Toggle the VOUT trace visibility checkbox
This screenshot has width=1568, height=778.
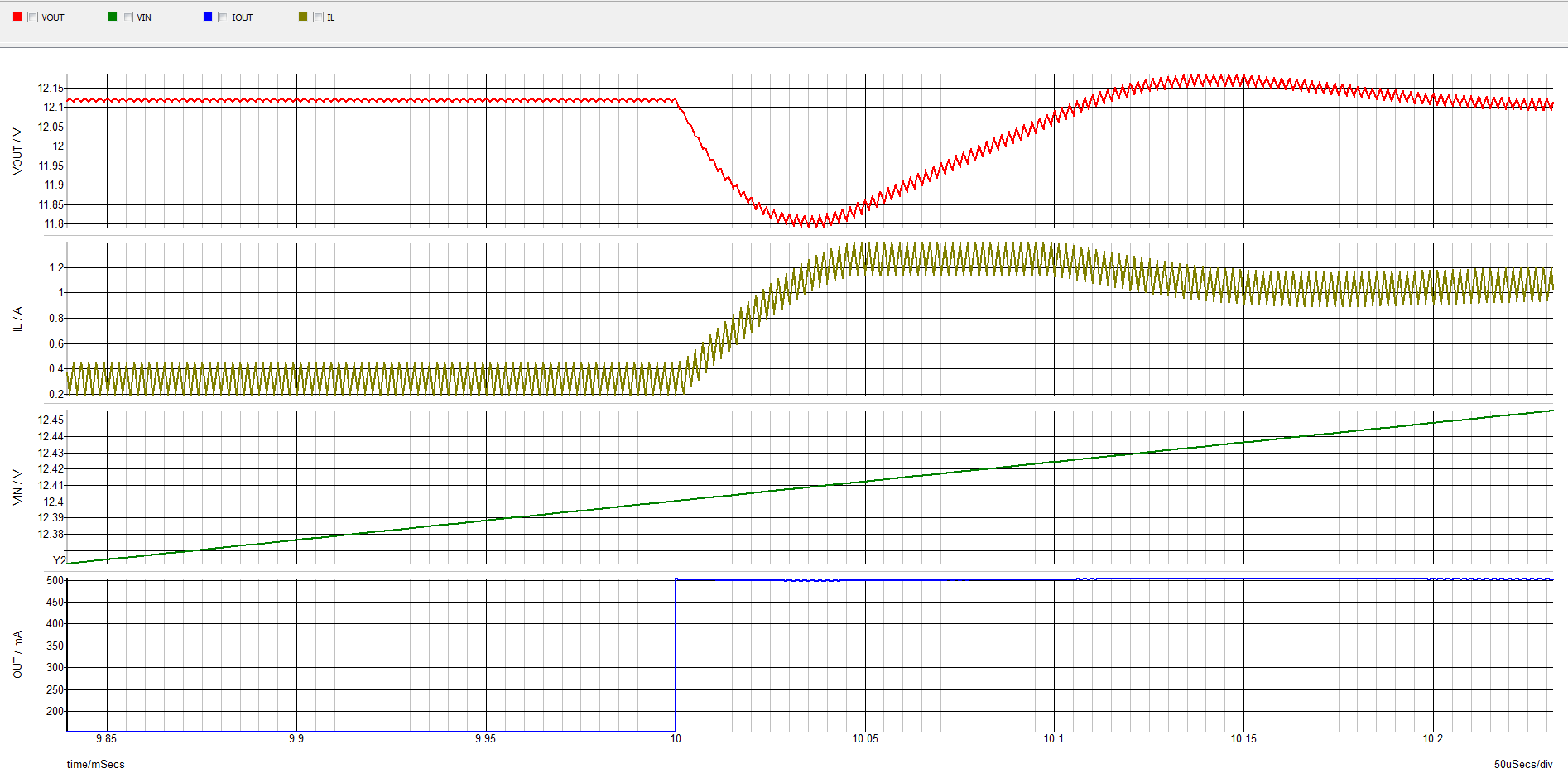point(32,16)
